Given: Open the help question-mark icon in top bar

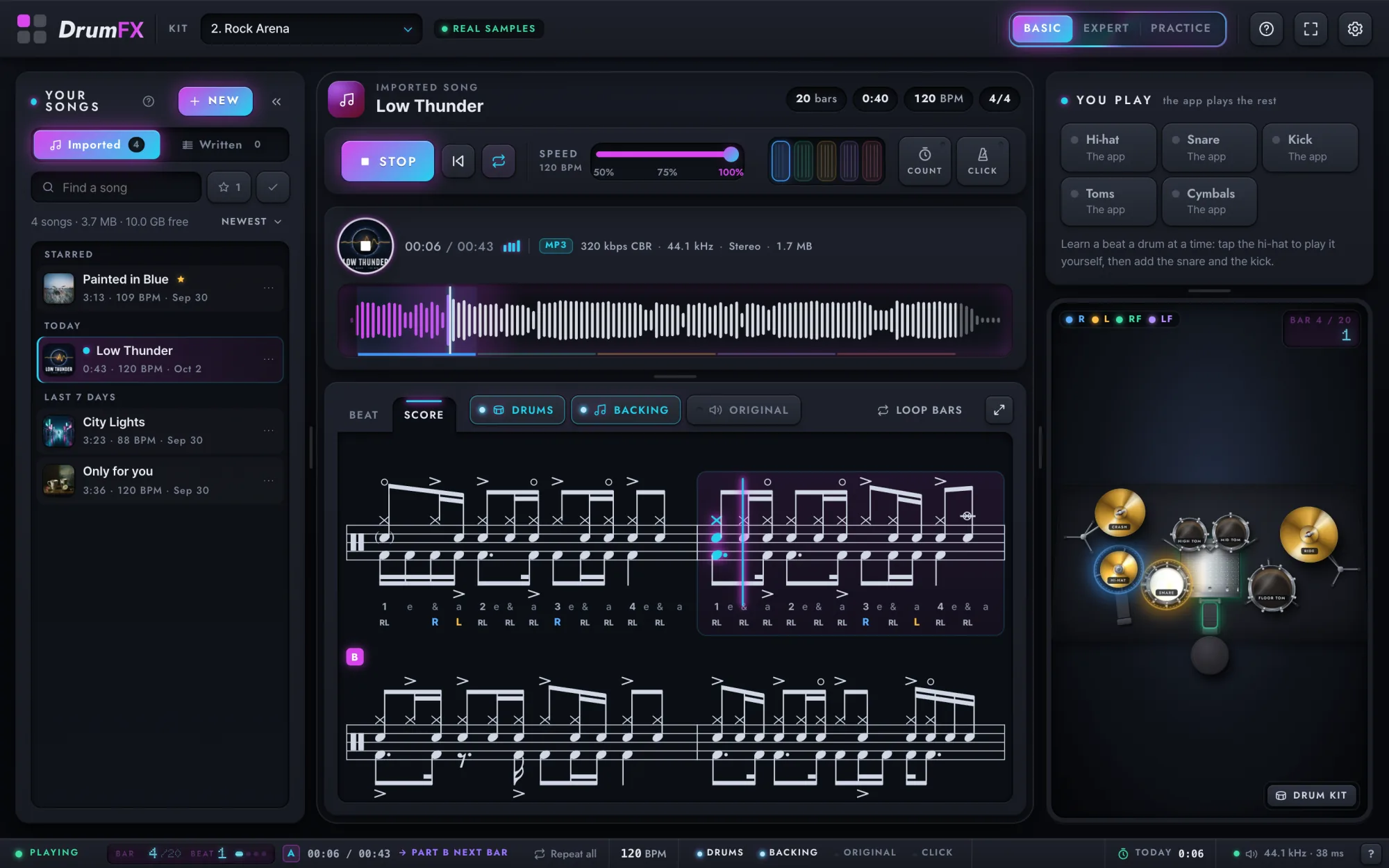Looking at the screenshot, I should [x=1266, y=28].
